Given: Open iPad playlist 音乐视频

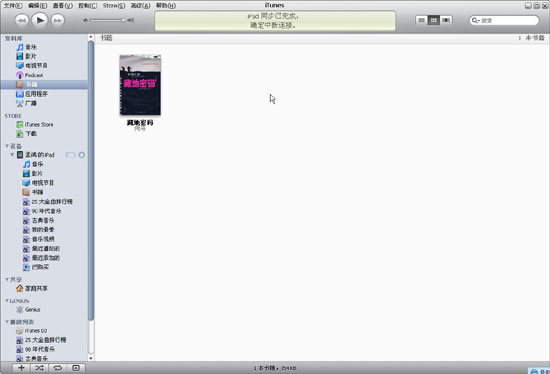Looking at the screenshot, I should [39, 239].
